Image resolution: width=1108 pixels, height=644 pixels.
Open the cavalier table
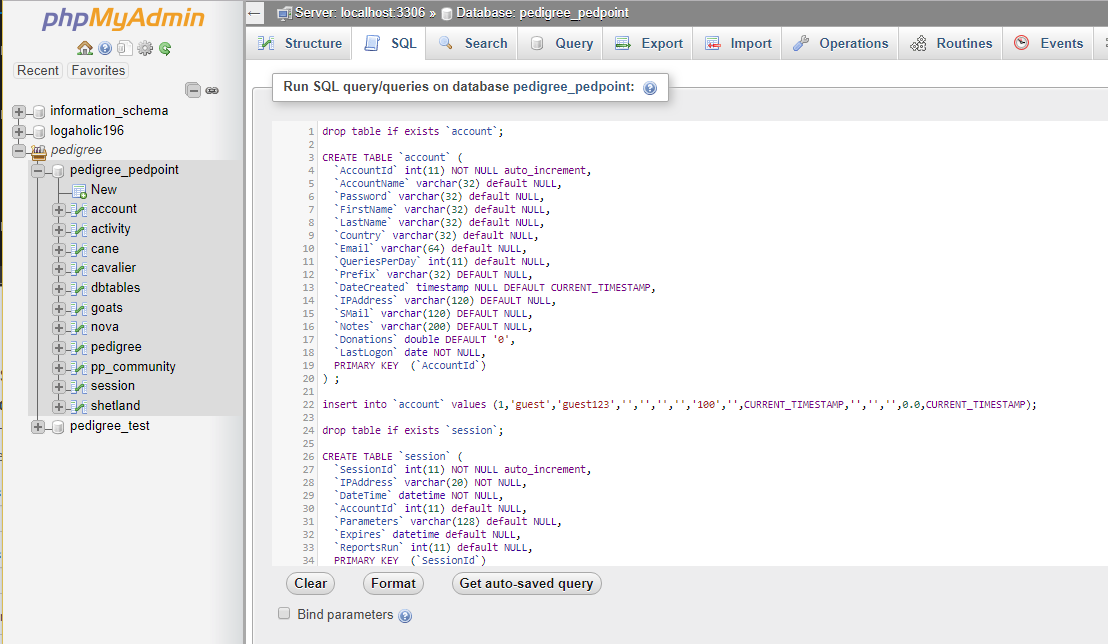tap(113, 268)
